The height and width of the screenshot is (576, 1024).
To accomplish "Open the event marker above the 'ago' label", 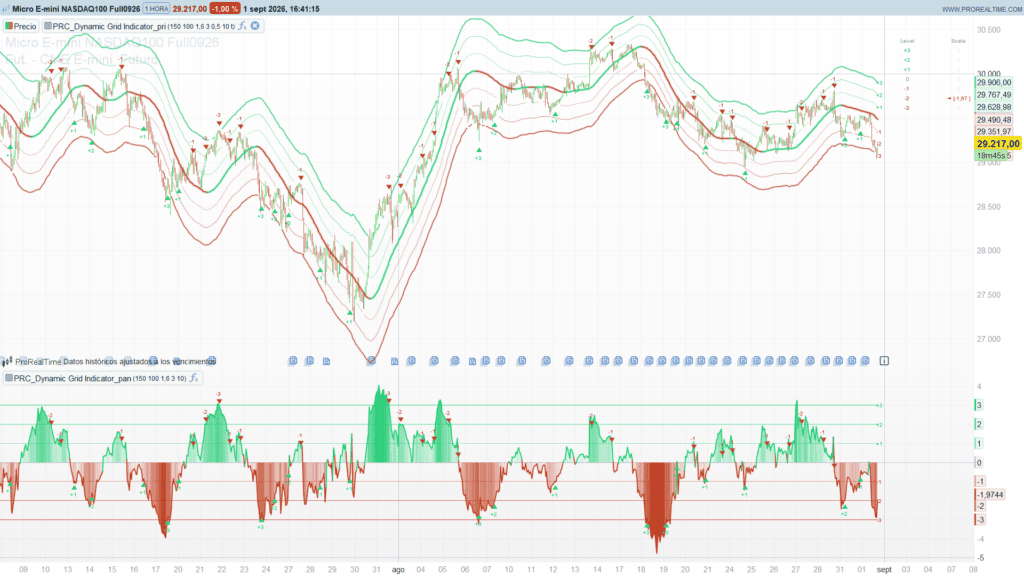I will [x=394, y=361].
